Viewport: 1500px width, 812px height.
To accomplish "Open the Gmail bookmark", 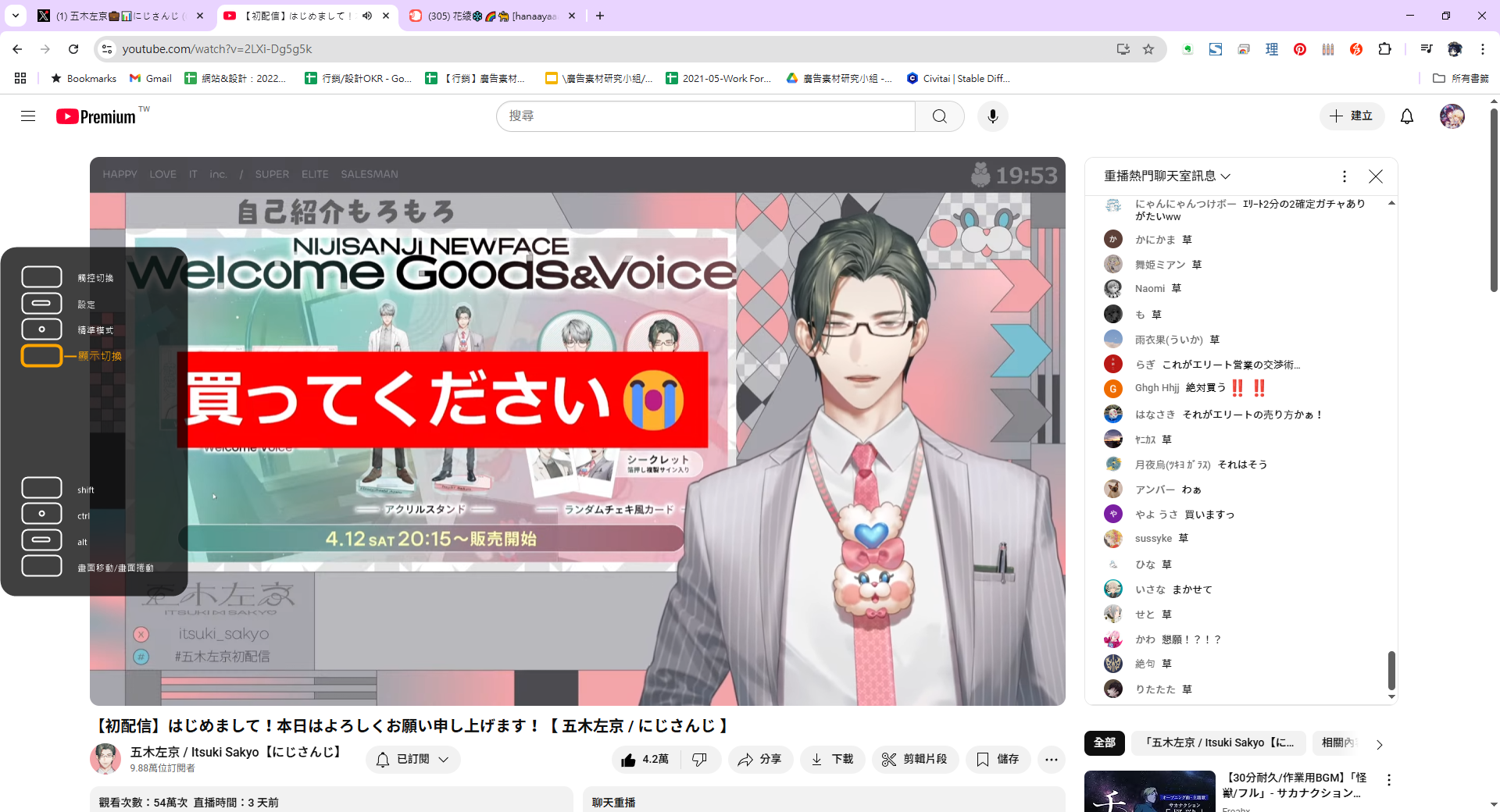I will (x=151, y=78).
